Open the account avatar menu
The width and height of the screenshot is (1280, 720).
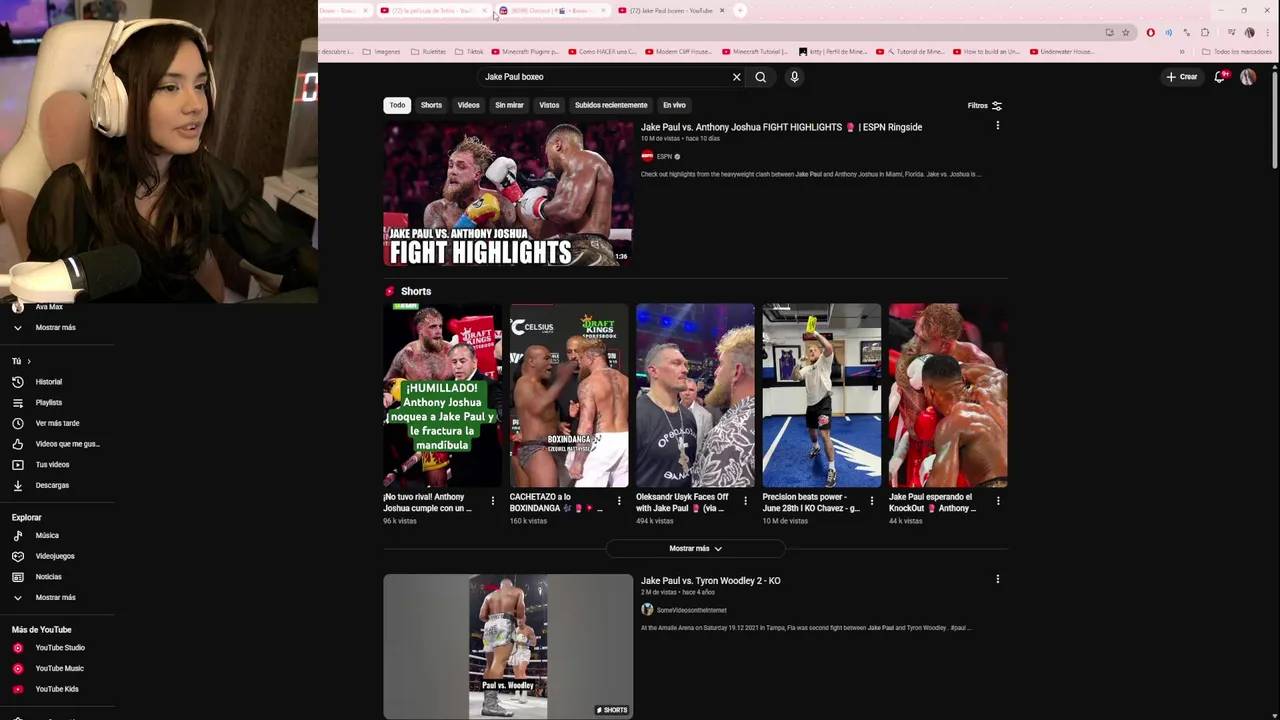click(1248, 77)
